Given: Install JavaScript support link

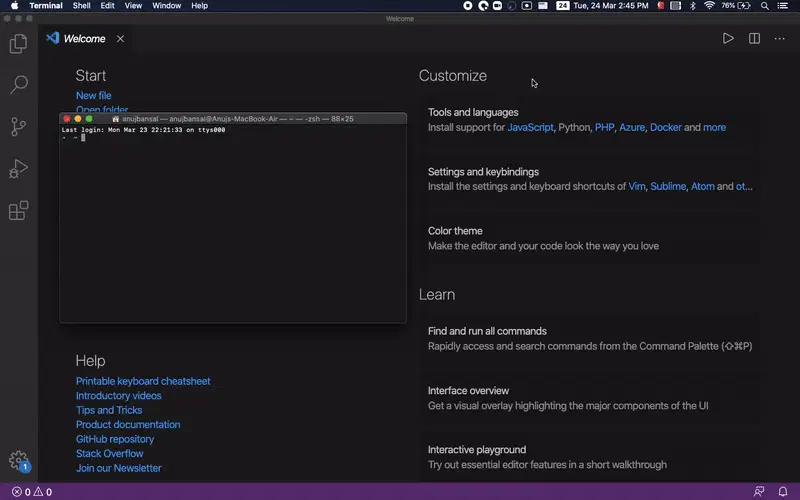Looking at the screenshot, I should coord(530,127).
